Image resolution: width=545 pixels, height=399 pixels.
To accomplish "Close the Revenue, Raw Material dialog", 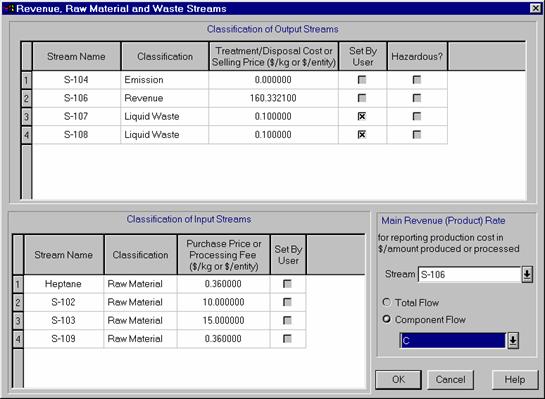I will (535, 8).
